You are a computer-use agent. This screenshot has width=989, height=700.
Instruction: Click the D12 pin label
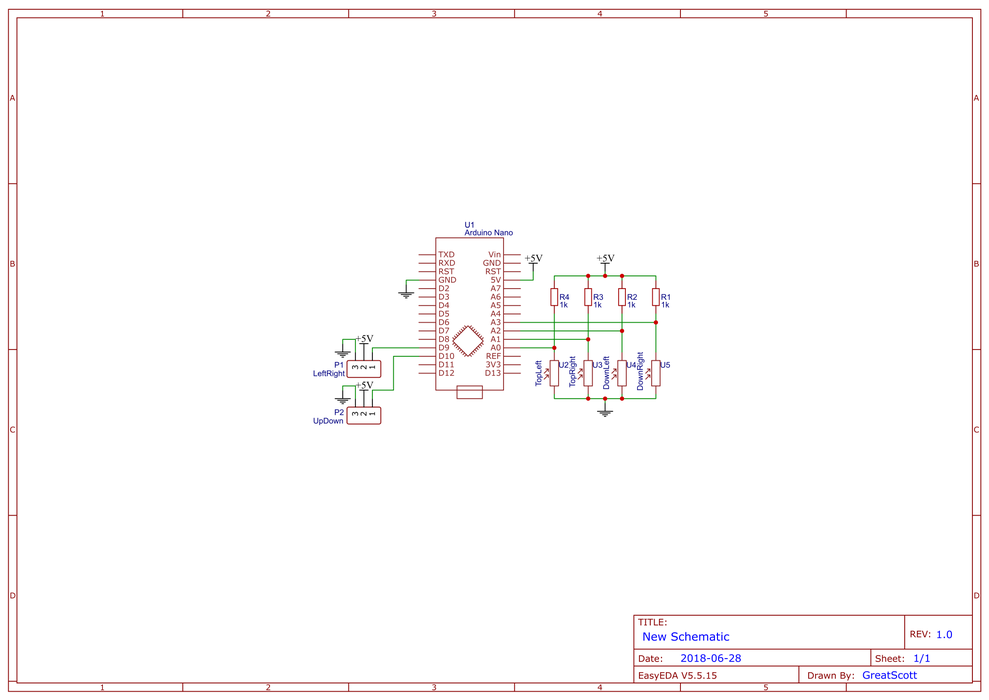pos(447,373)
